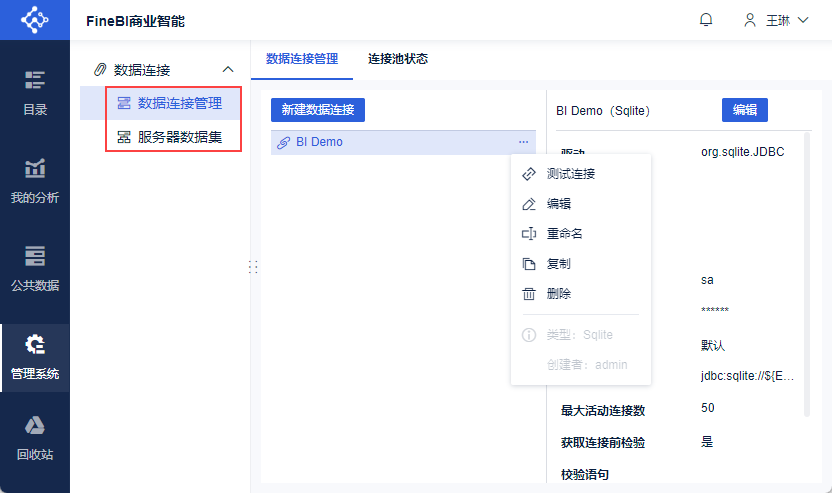Open 公共数据 in the sidebar

tap(35, 269)
